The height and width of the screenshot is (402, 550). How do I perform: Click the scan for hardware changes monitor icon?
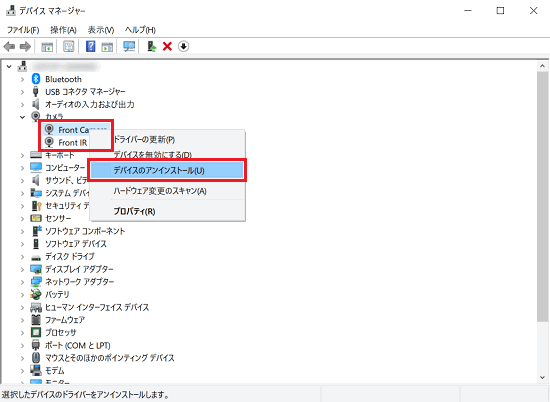tap(129, 46)
